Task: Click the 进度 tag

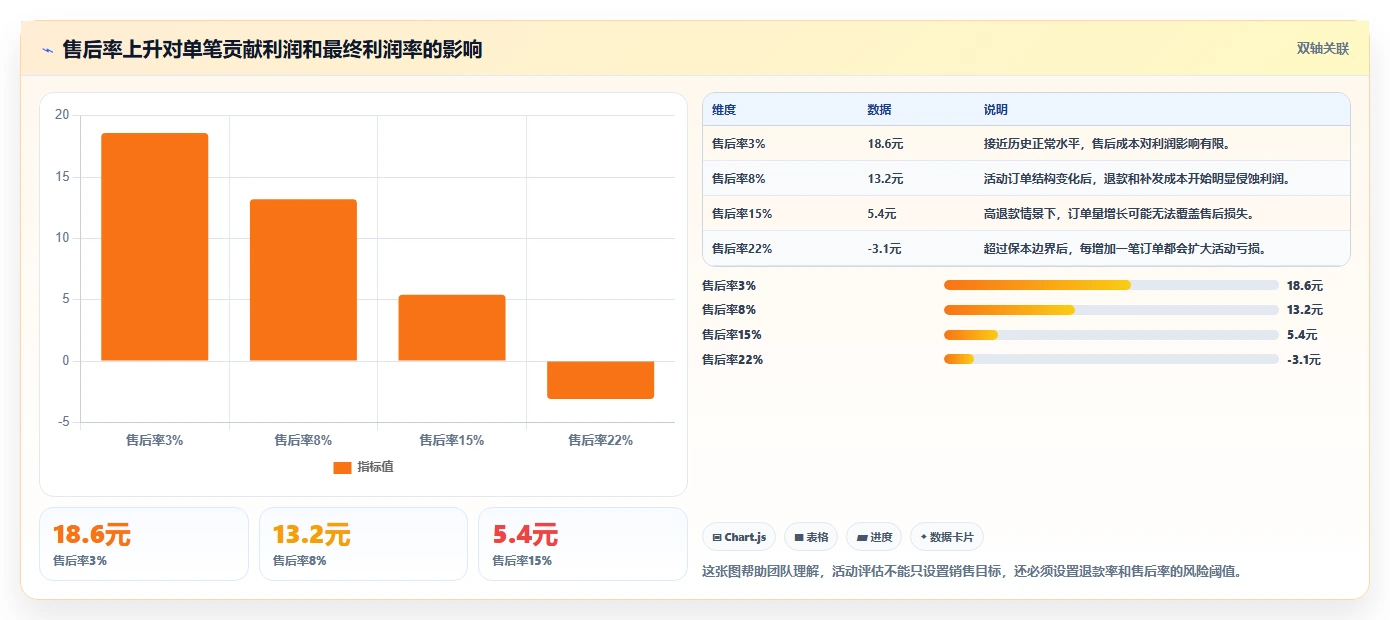Action: (874, 537)
